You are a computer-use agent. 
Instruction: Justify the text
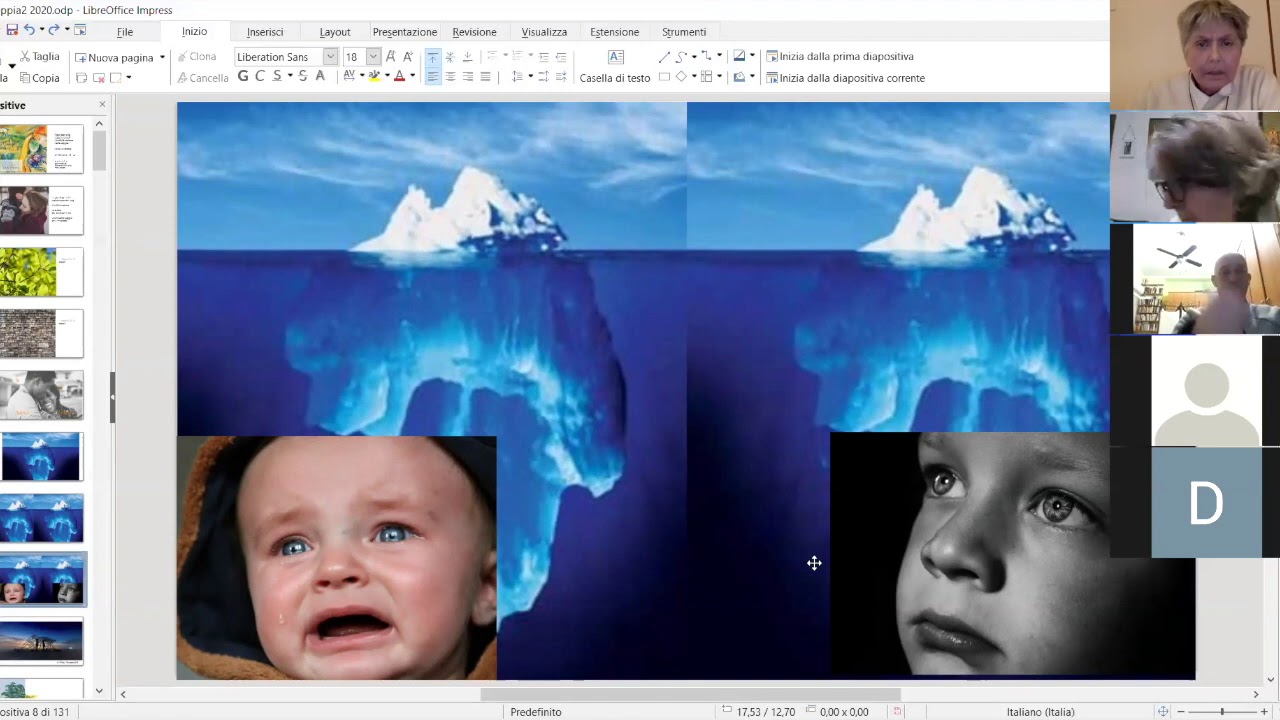(485, 77)
